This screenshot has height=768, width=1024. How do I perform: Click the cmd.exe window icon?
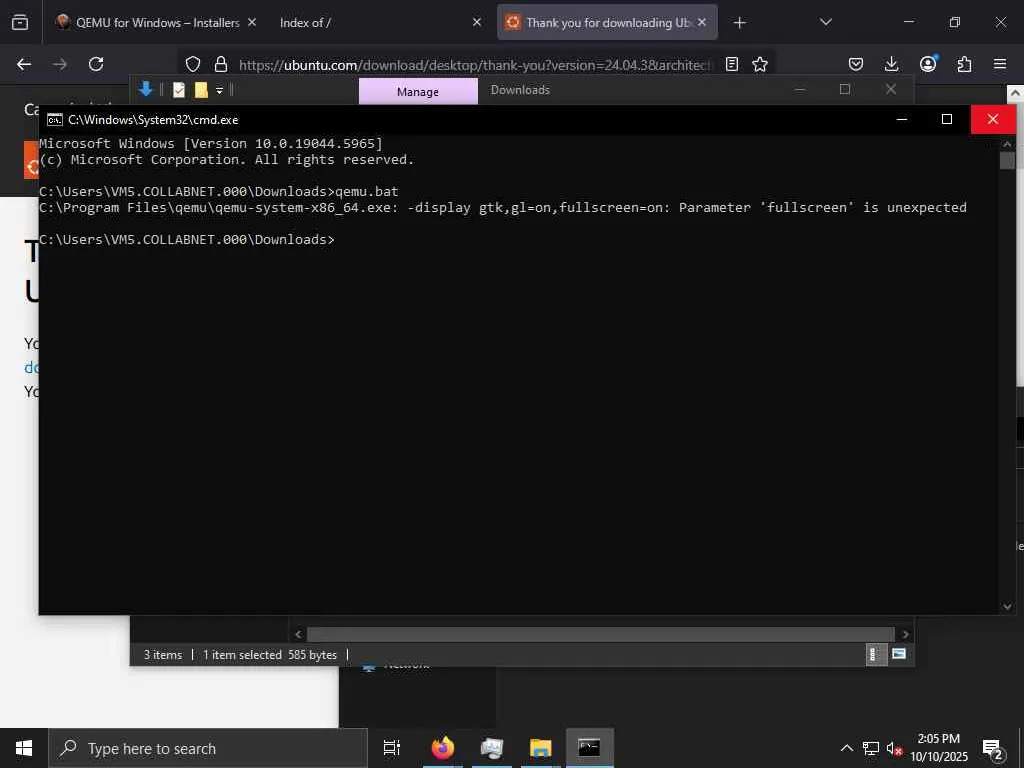click(x=54, y=120)
